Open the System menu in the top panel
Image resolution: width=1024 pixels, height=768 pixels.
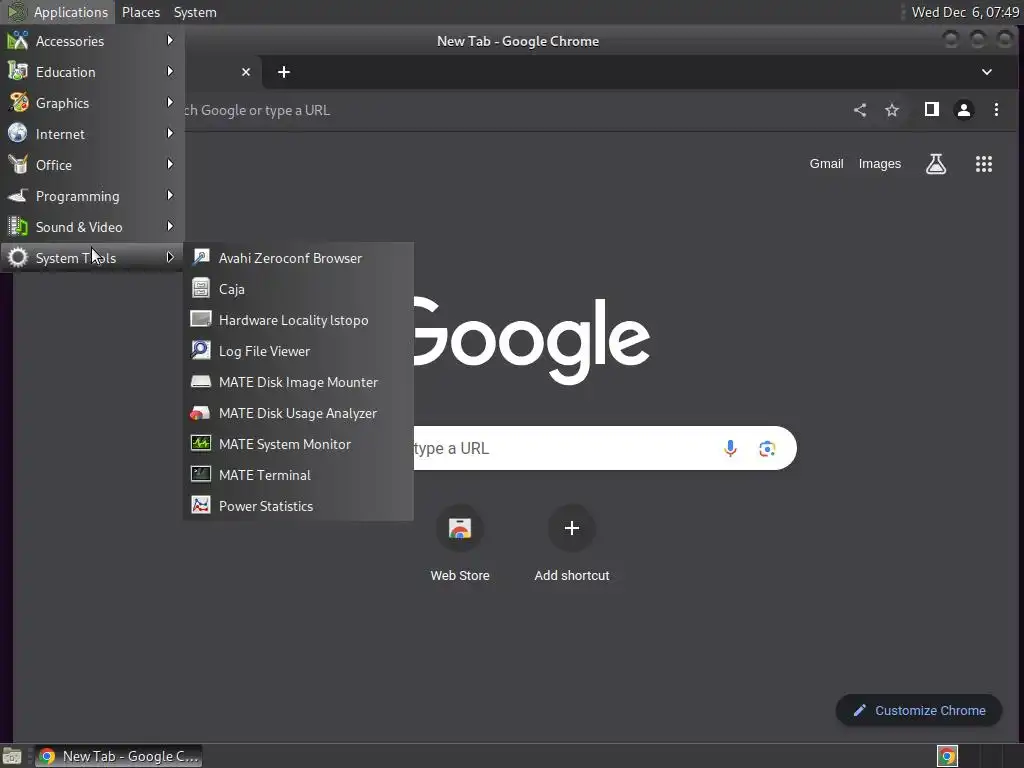[x=195, y=12]
